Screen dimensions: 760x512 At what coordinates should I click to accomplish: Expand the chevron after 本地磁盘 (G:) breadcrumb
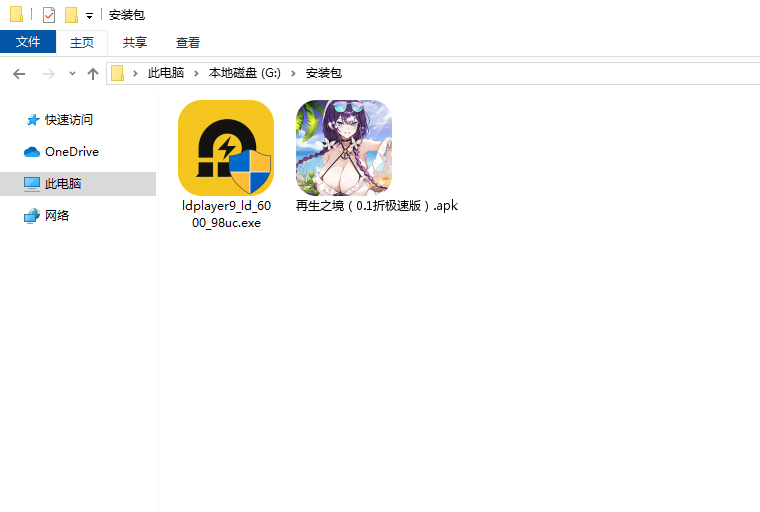(x=294, y=73)
